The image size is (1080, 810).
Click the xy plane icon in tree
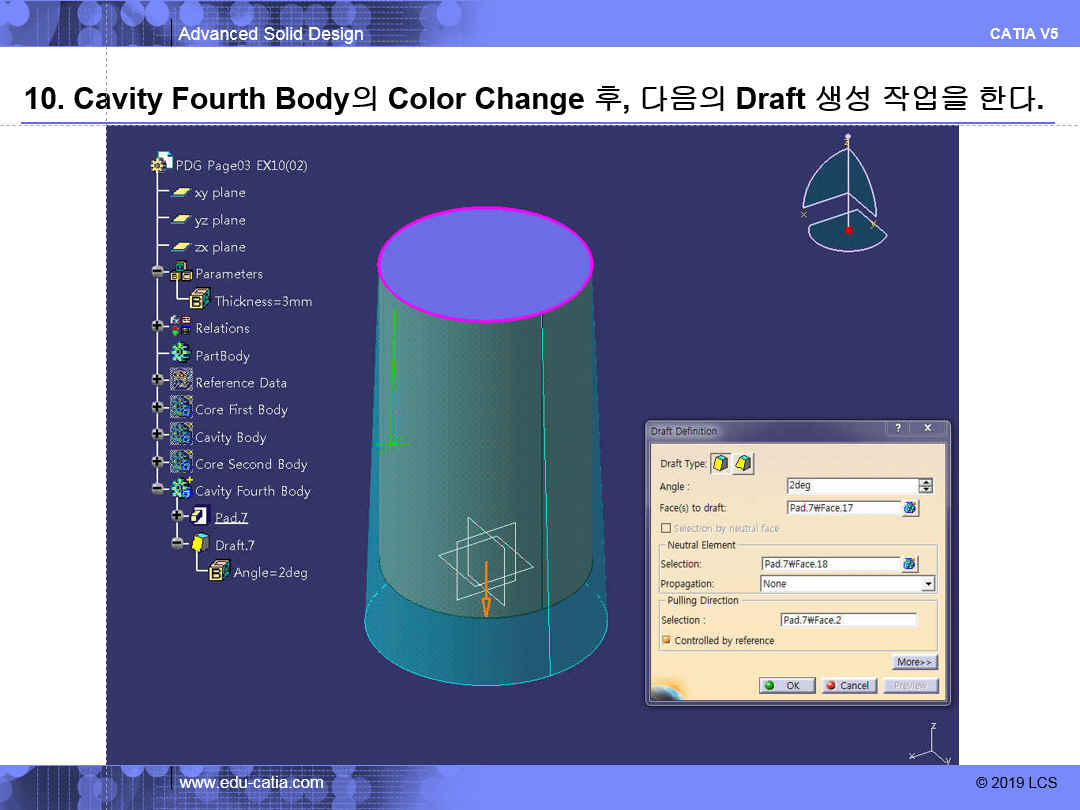tap(181, 193)
